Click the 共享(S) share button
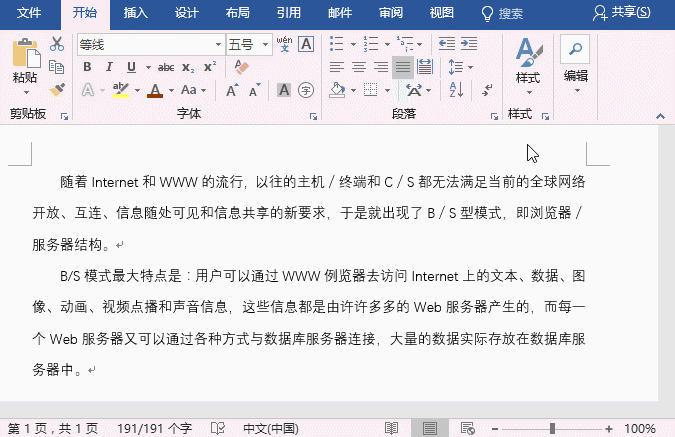This screenshot has height=437, width=675. coord(621,13)
